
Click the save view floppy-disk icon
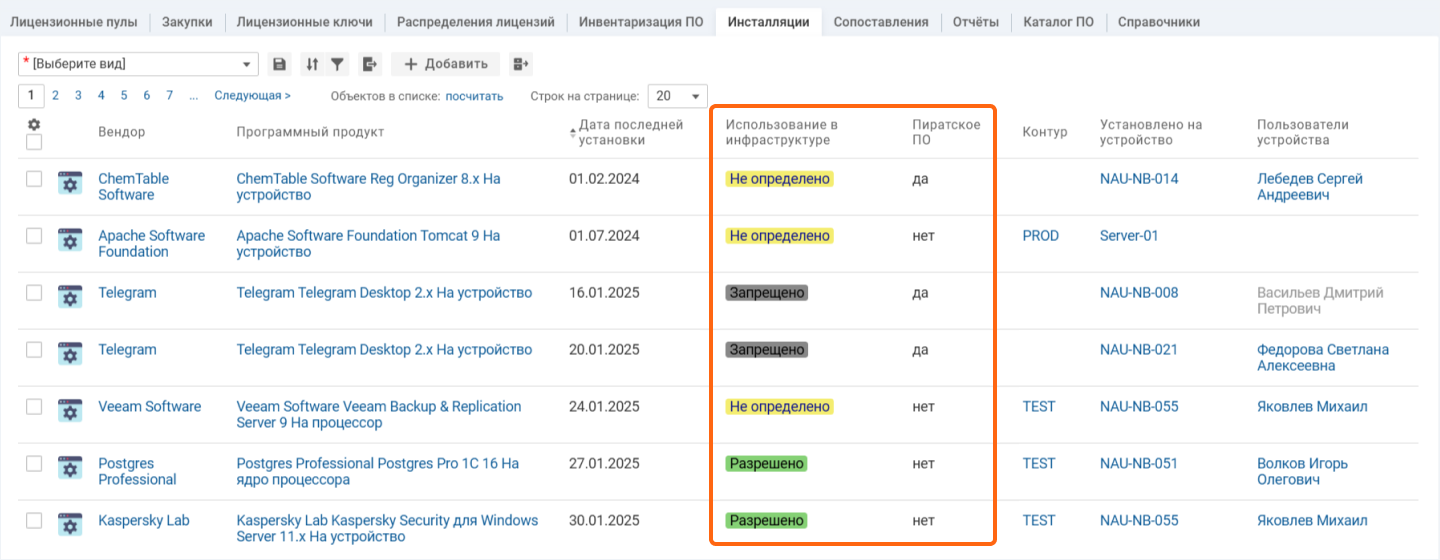tap(280, 64)
